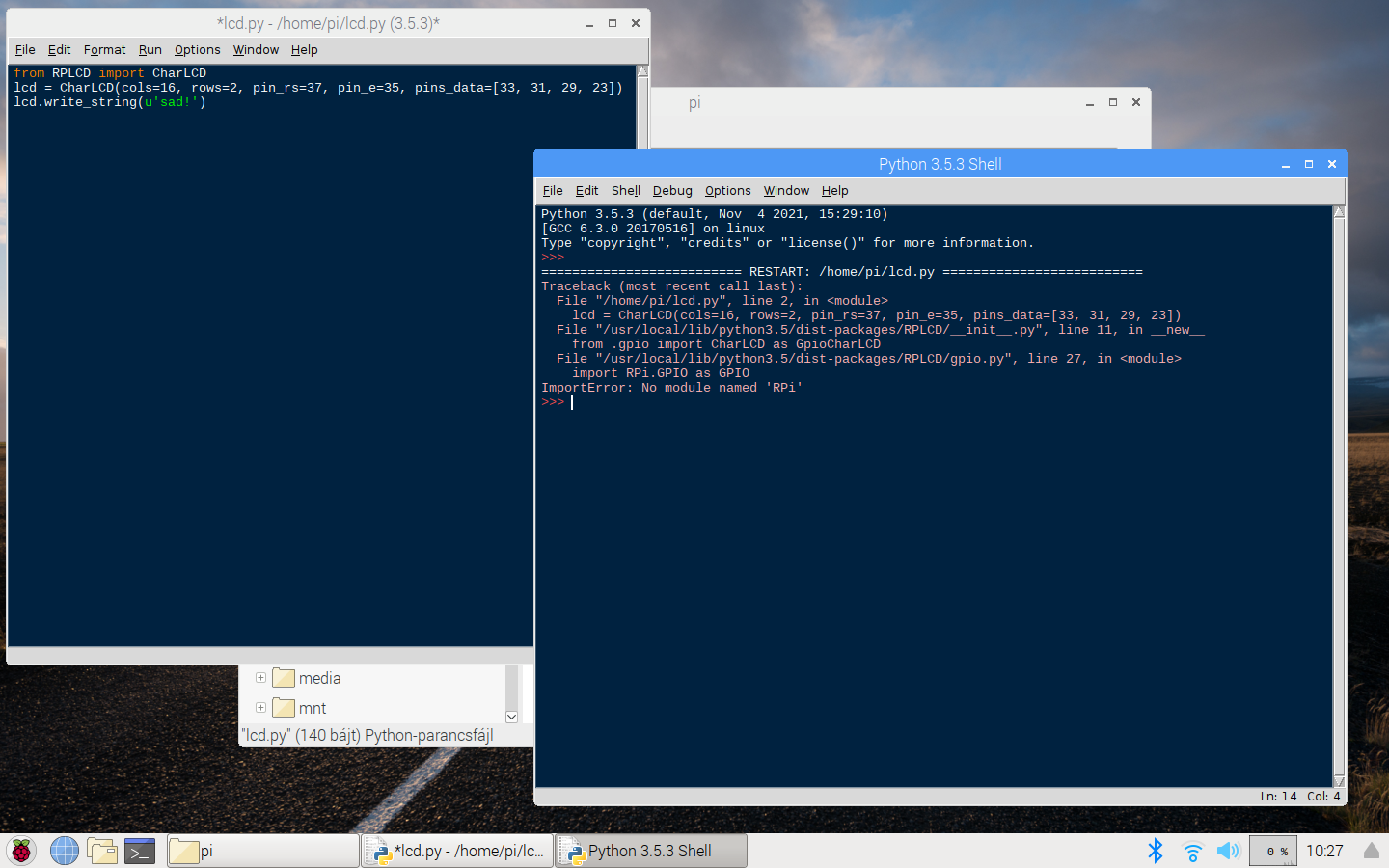Close the Python 3.5.3 Shell window

coord(1332,164)
